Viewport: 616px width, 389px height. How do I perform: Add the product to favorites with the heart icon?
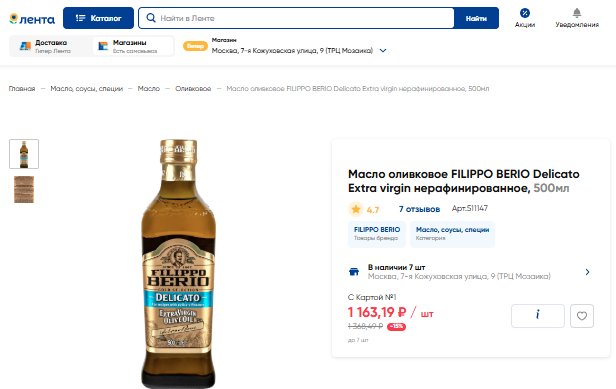click(x=582, y=316)
